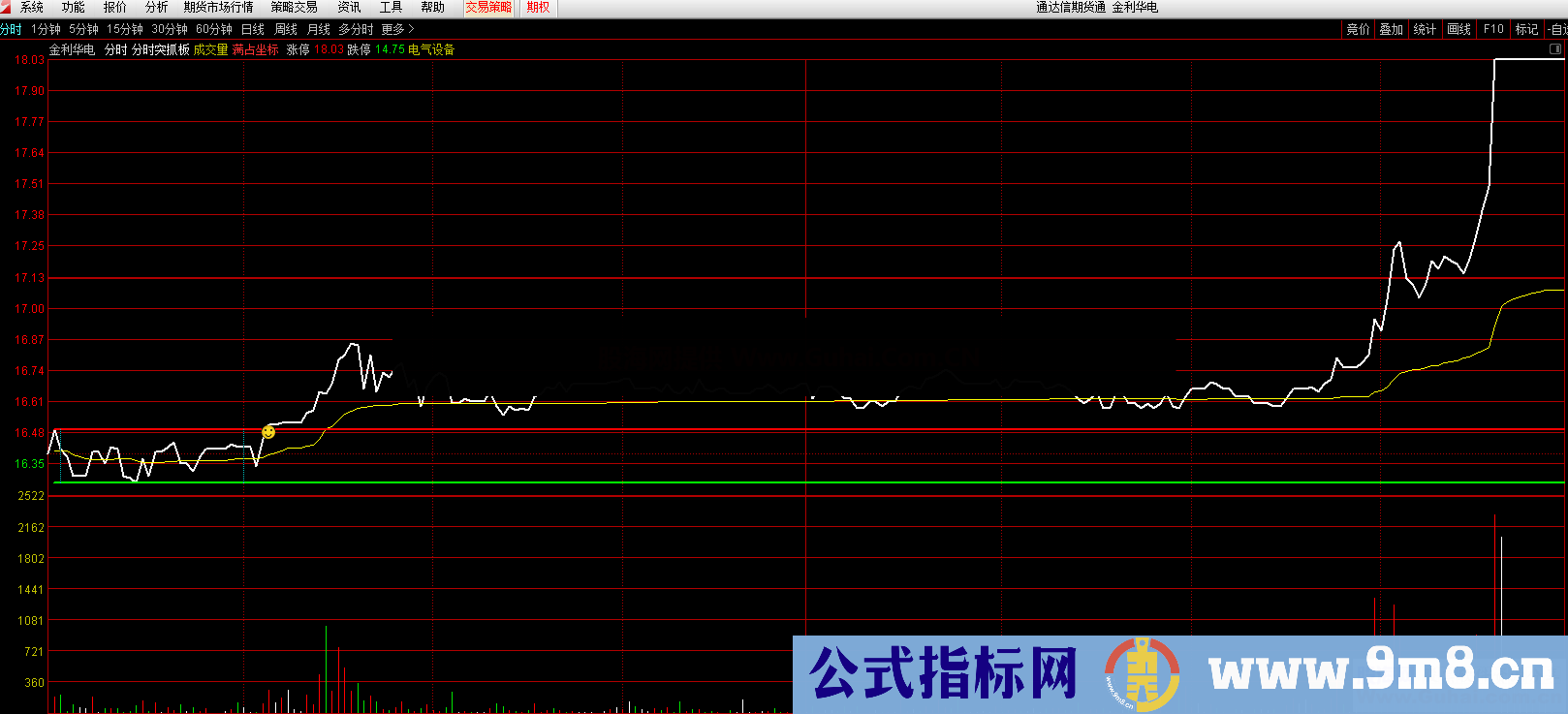
Task: Switch to the 1分钟 period tab
Action: click(46, 30)
